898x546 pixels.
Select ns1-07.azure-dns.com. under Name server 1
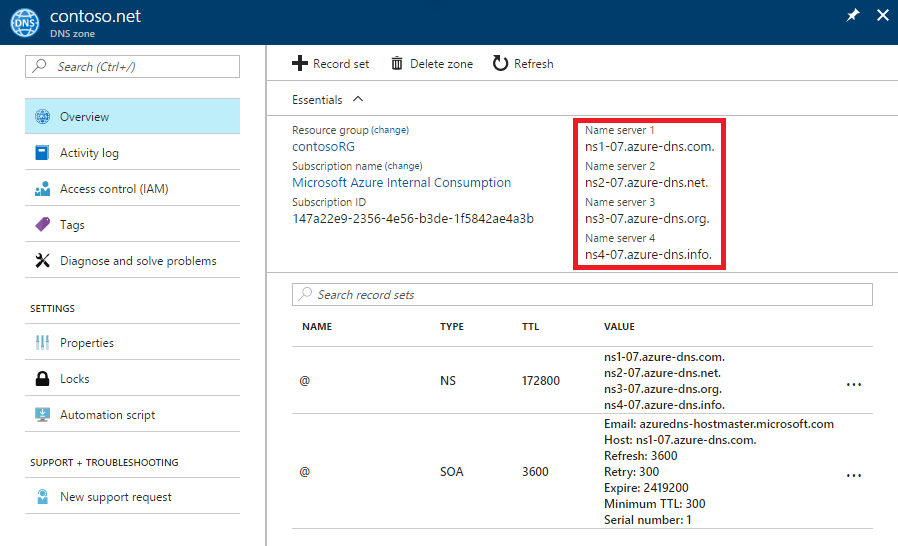(649, 147)
